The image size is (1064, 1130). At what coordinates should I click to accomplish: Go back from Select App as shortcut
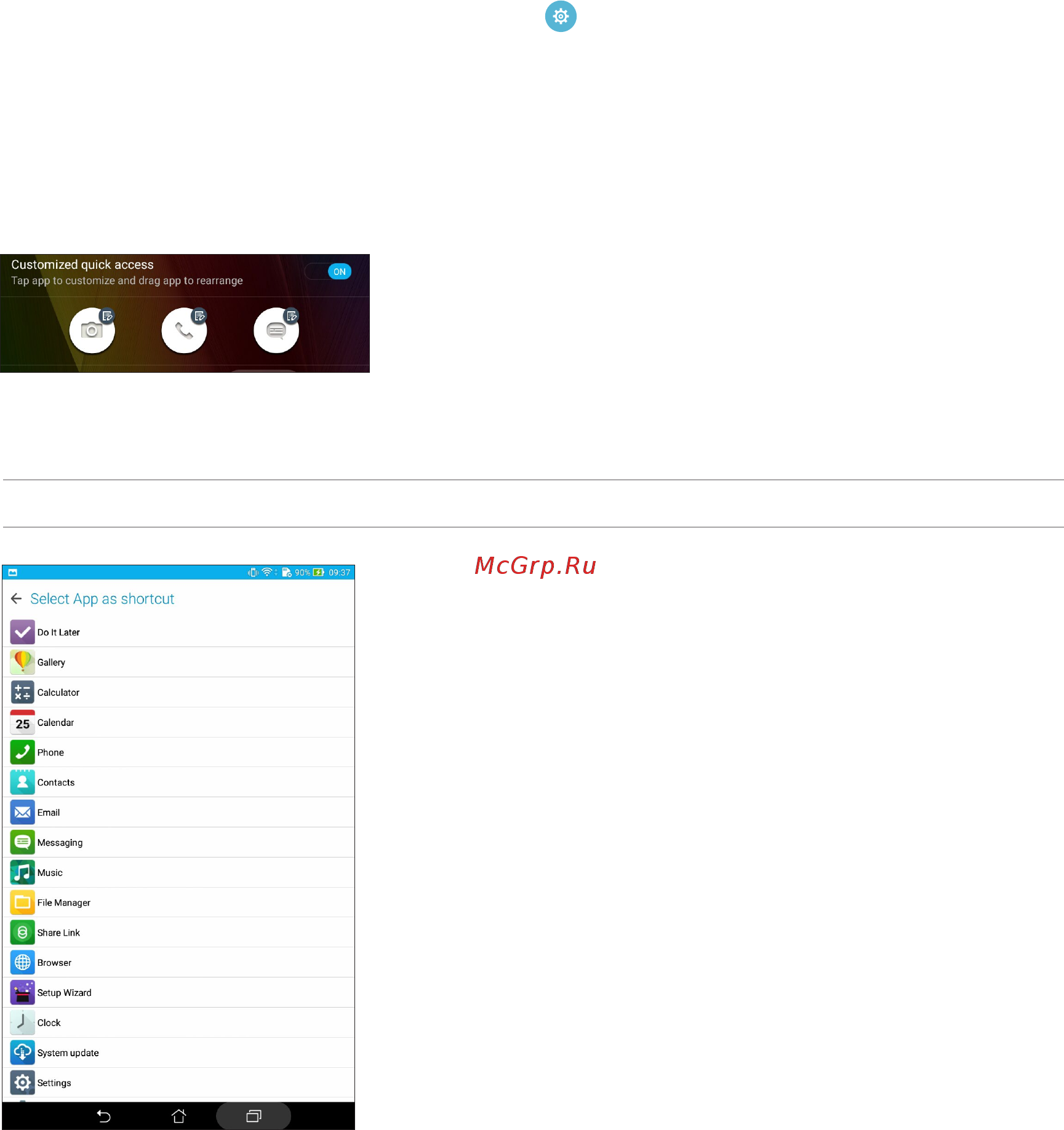point(17,599)
